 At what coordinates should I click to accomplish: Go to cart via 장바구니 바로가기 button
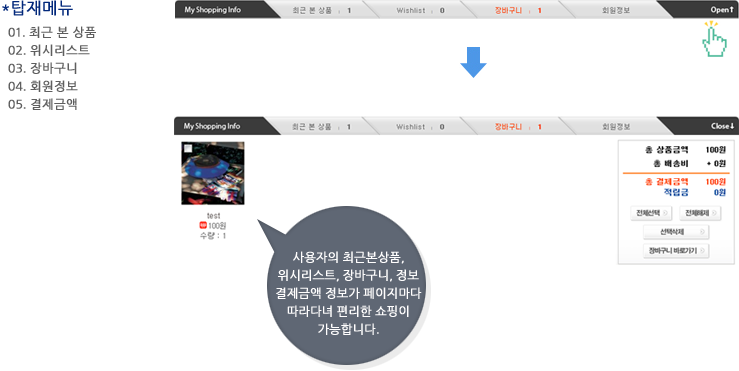click(676, 251)
